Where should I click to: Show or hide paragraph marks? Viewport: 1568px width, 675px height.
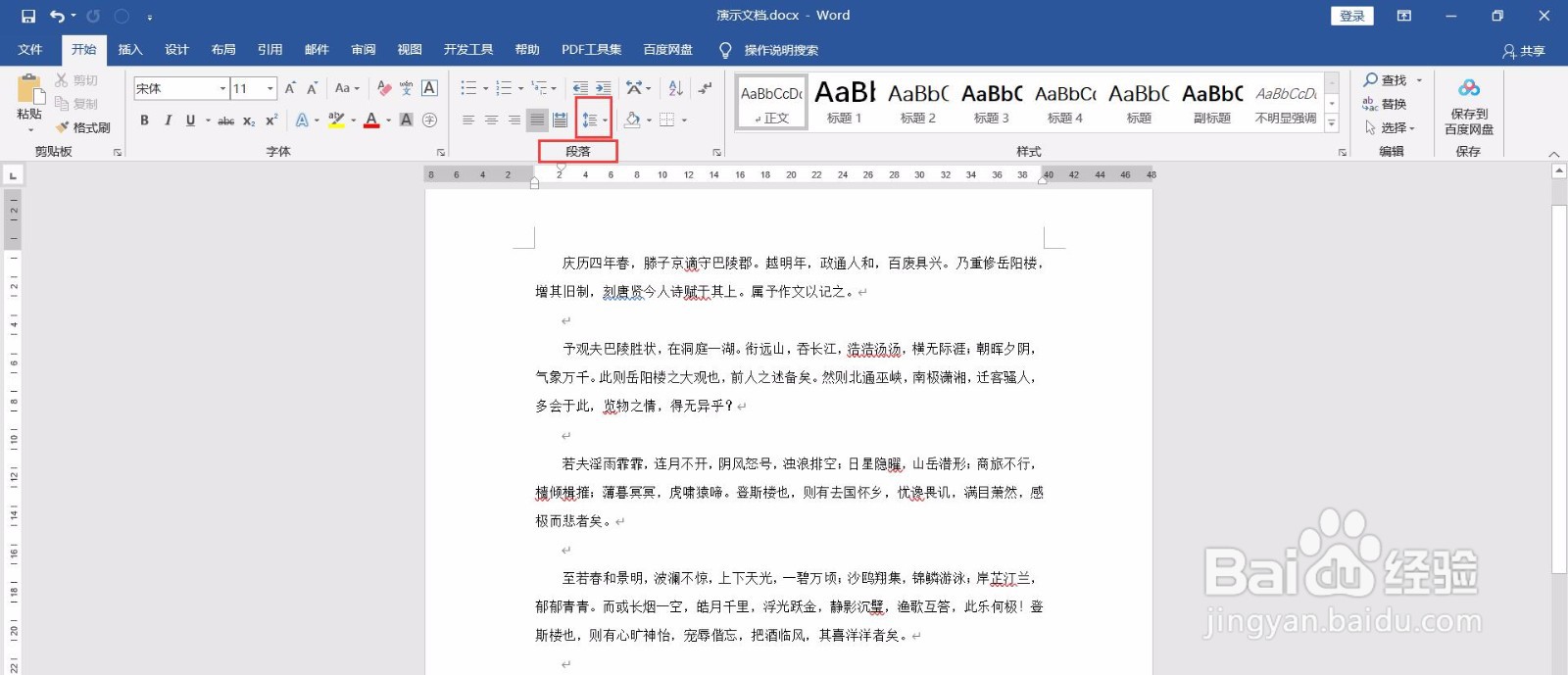coord(705,88)
